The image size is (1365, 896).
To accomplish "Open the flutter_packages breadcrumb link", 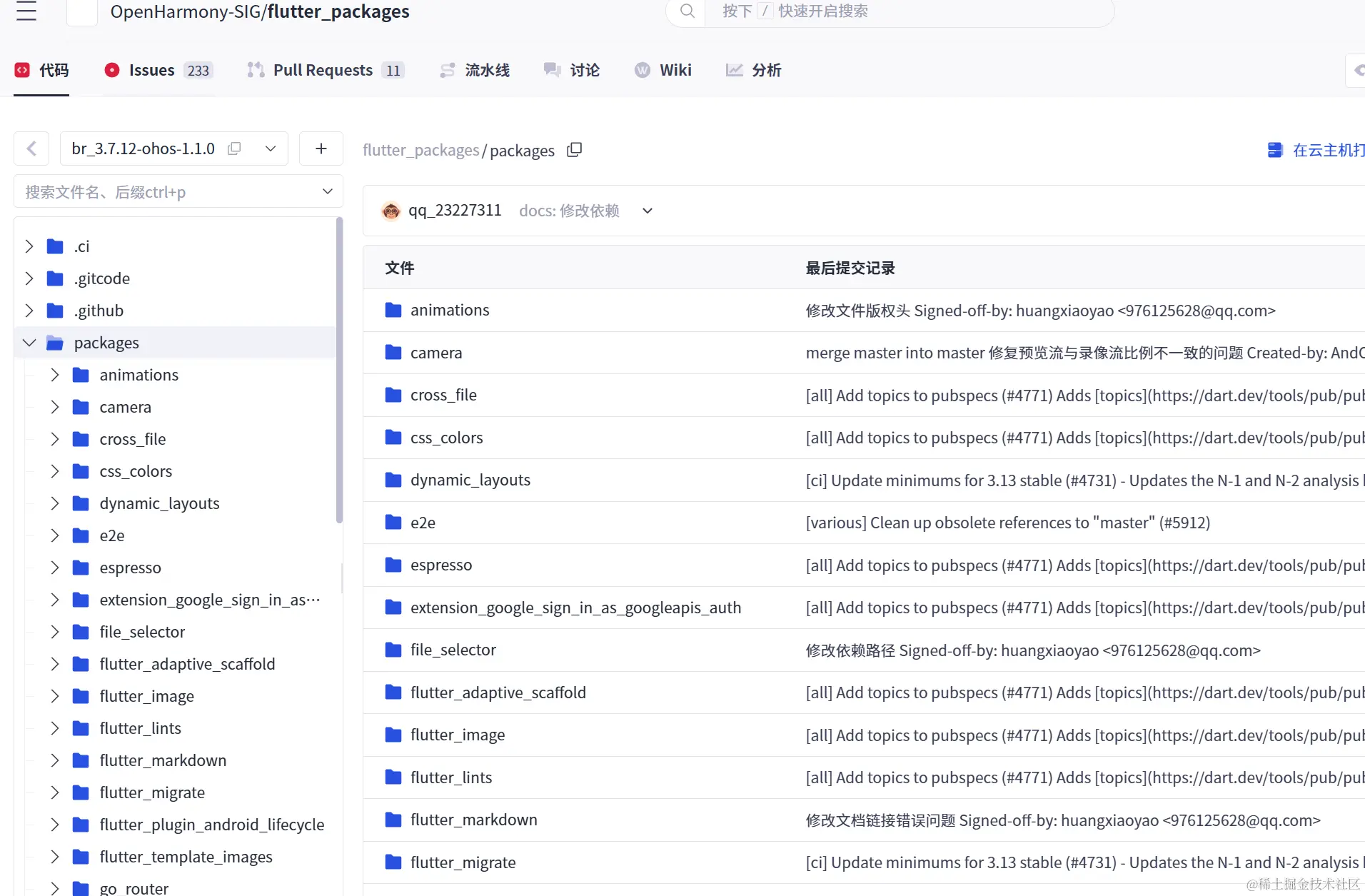I will pos(421,151).
